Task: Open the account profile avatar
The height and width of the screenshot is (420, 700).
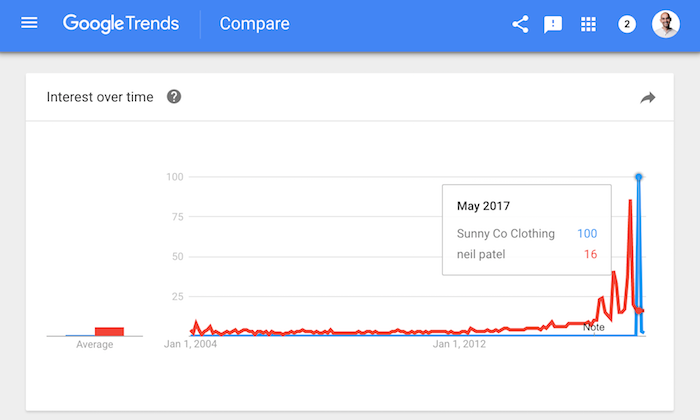Action: coord(665,24)
